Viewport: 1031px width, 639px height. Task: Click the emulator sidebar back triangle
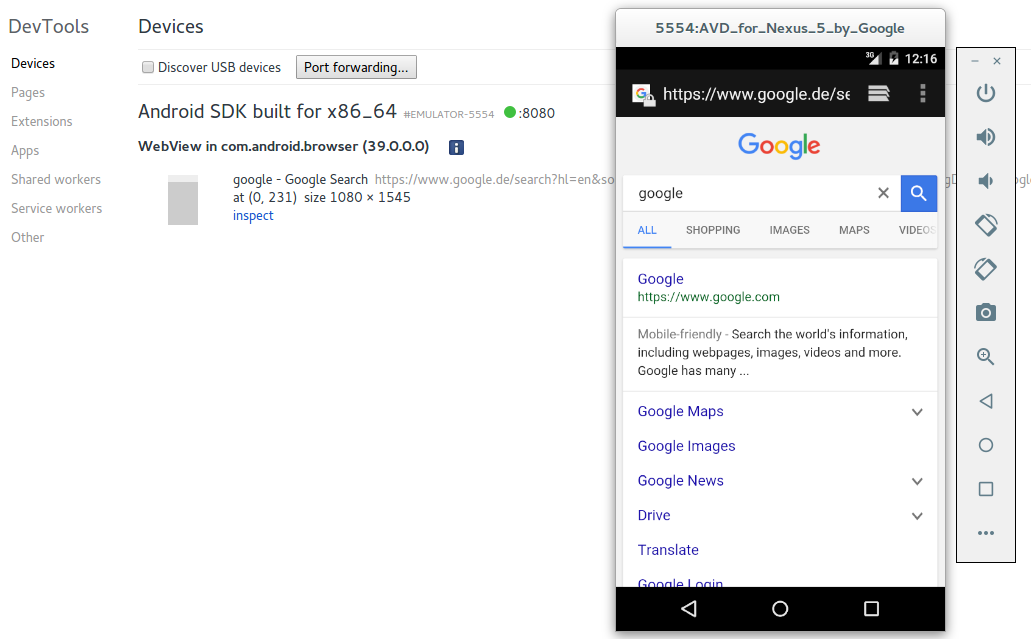coord(986,401)
